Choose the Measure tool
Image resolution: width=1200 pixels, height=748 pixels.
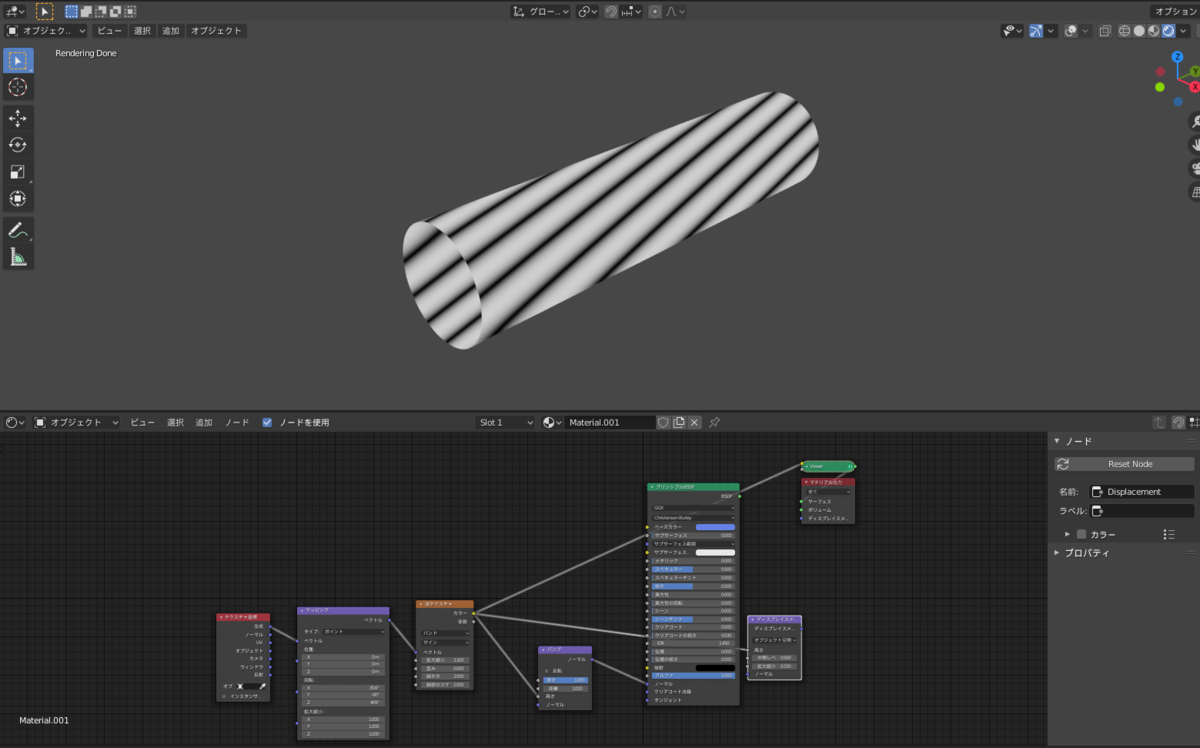click(18, 257)
